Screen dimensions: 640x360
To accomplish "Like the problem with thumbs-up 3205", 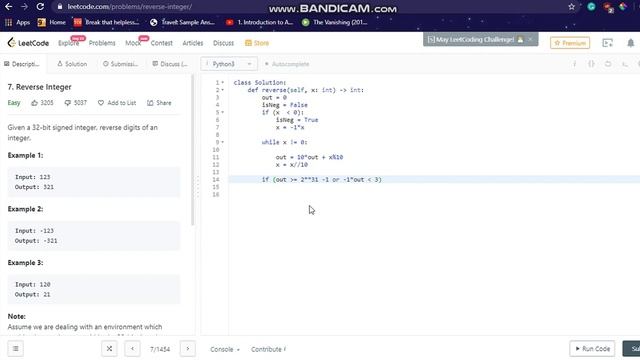I will [x=42, y=103].
